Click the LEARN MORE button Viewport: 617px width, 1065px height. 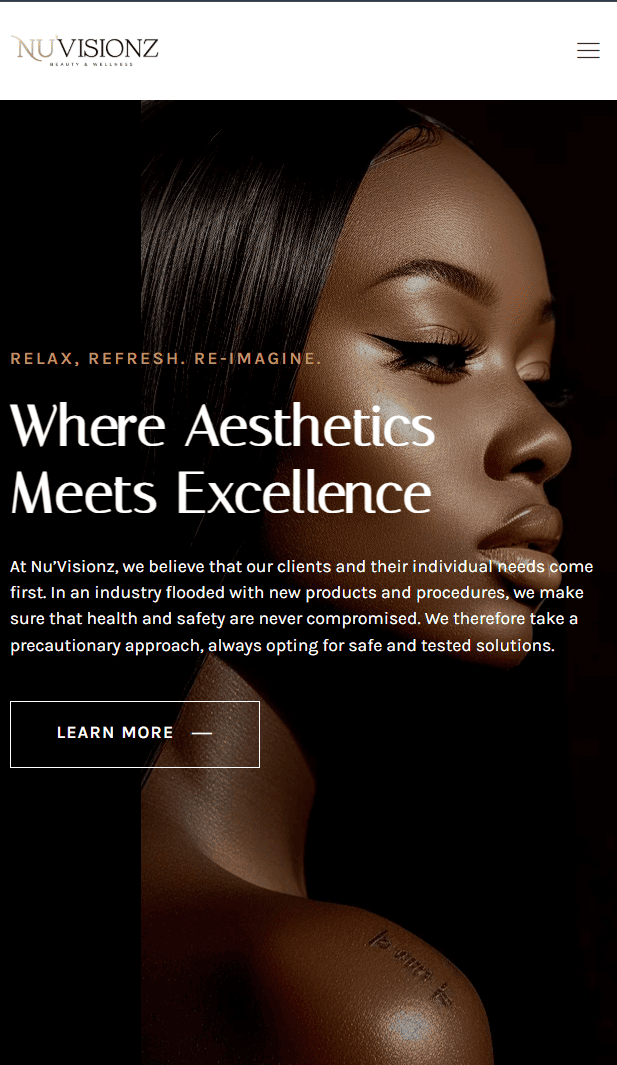coord(135,734)
